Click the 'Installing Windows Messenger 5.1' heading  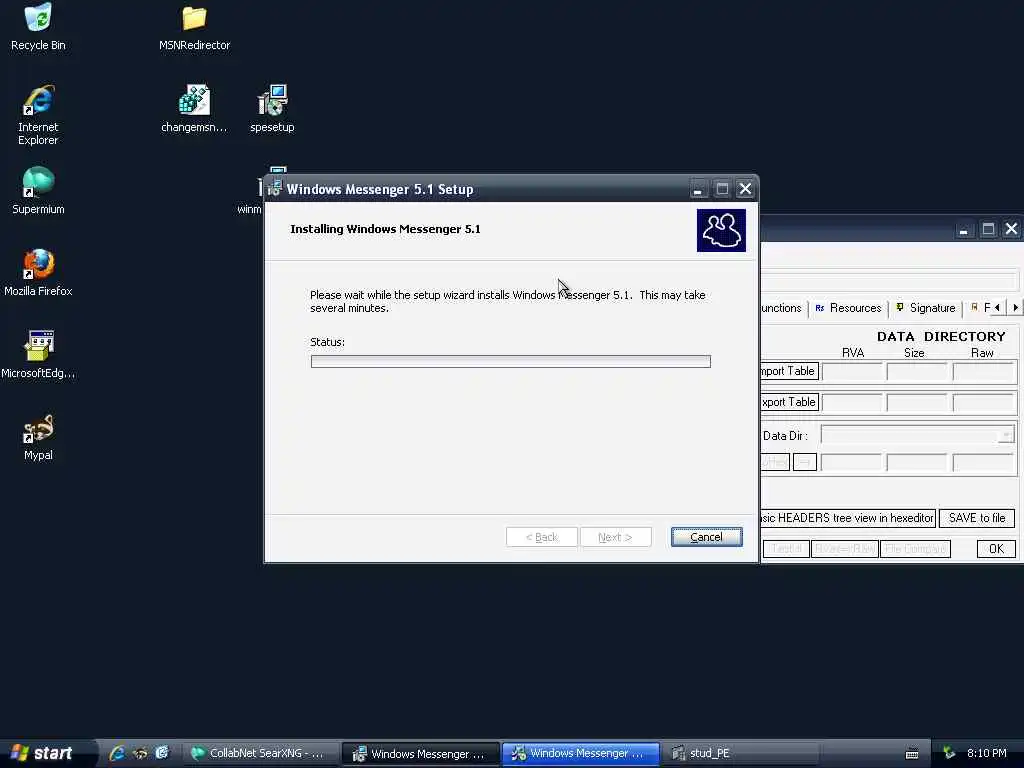(385, 229)
